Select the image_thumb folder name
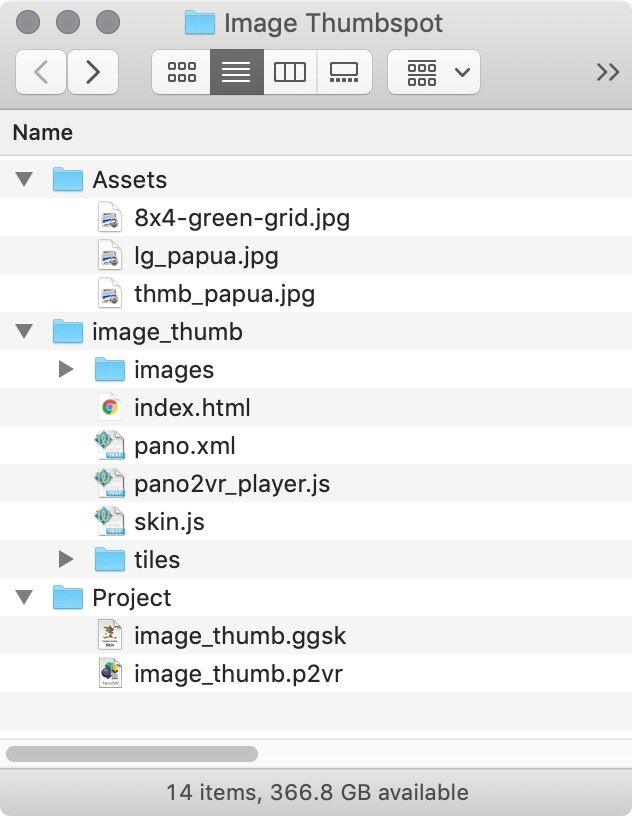Screen dimensions: 632x816 click(167, 332)
